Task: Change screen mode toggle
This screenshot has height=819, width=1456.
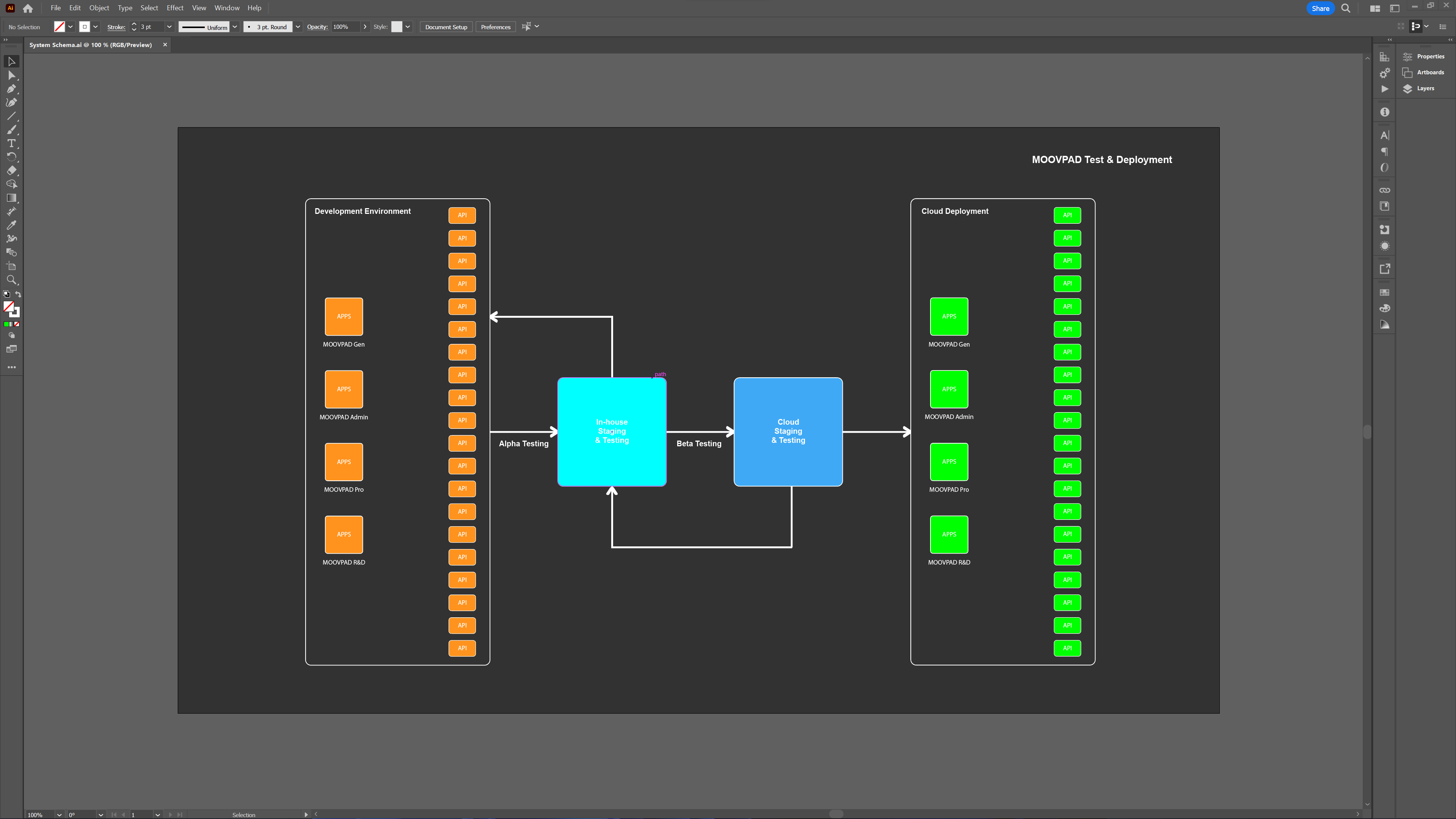Action: [x=11, y=349]
